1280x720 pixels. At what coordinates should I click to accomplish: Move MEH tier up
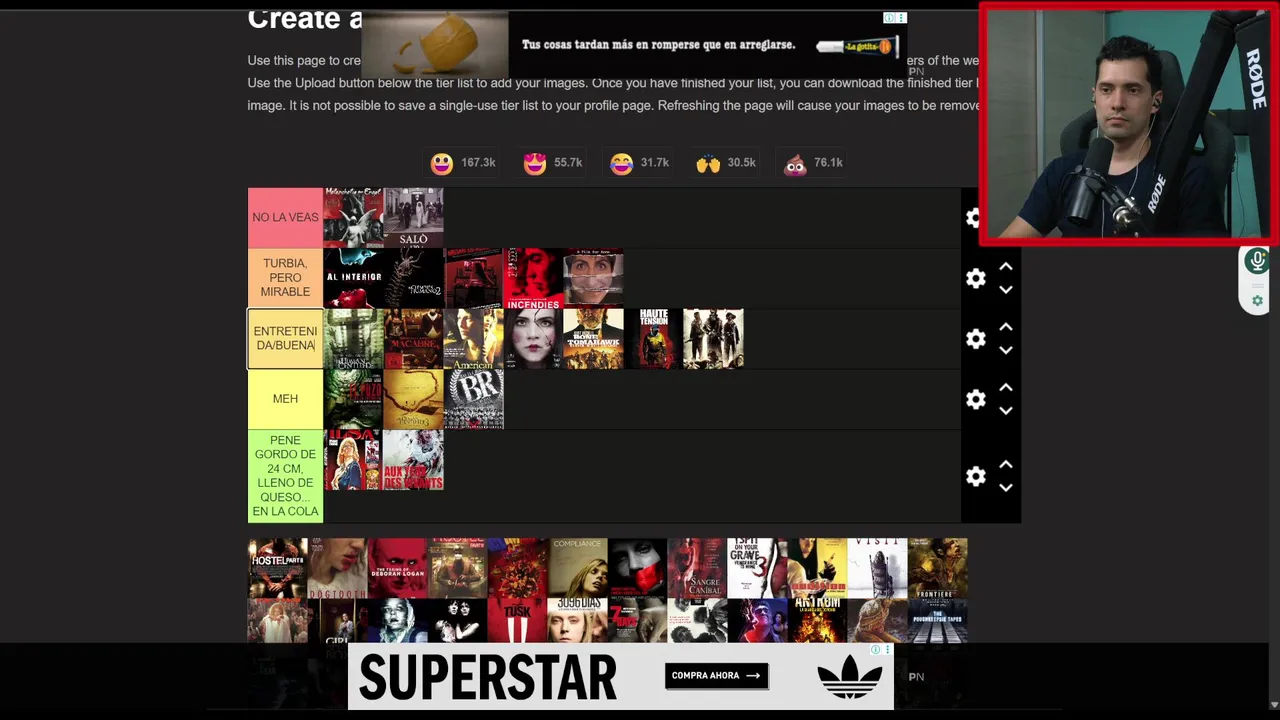(1006, 387)
